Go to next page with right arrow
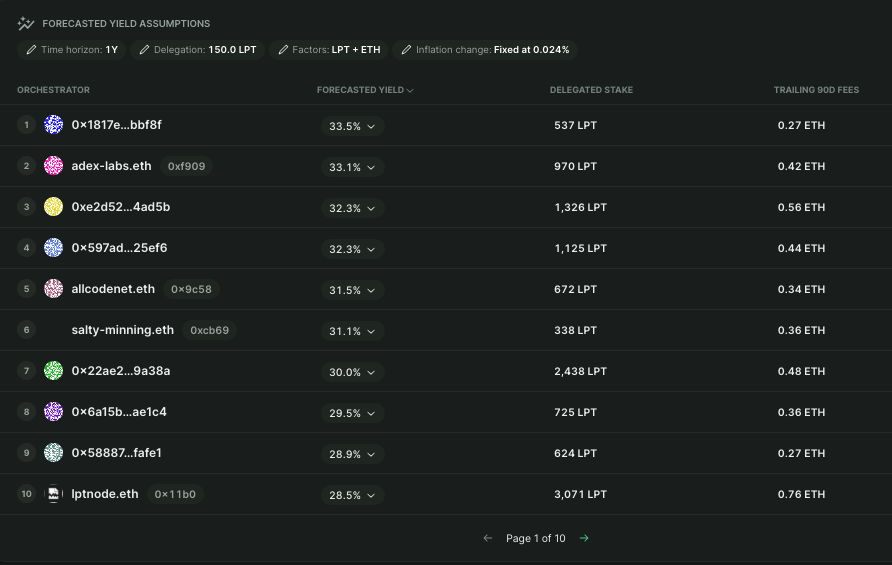Image resolution: width=892 pixels, height=565 pixels. coord(584,538)
